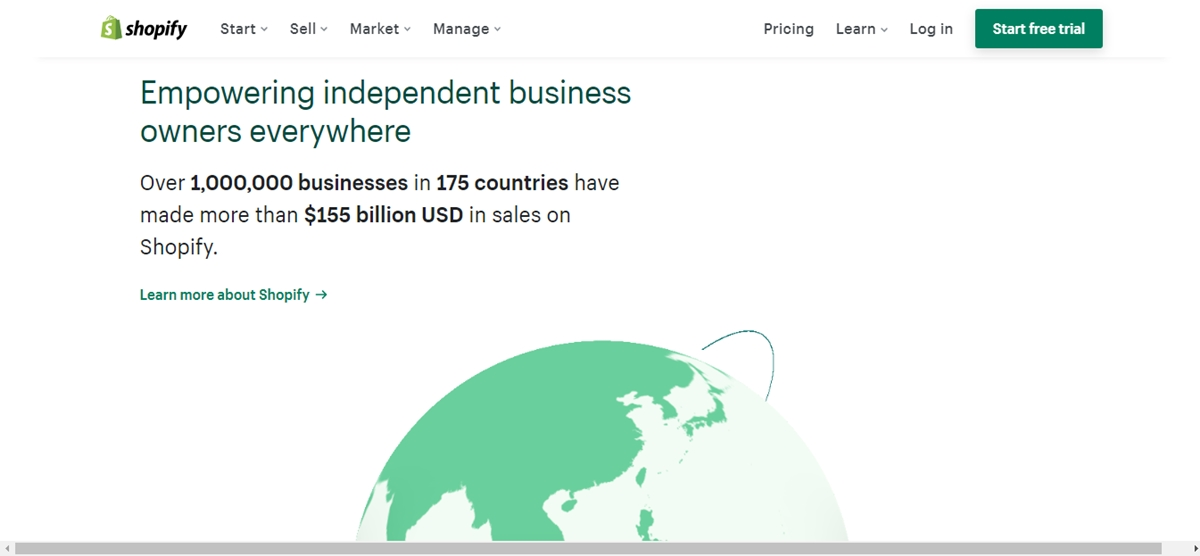Expand the chevron beside Start

coord(265,30)
